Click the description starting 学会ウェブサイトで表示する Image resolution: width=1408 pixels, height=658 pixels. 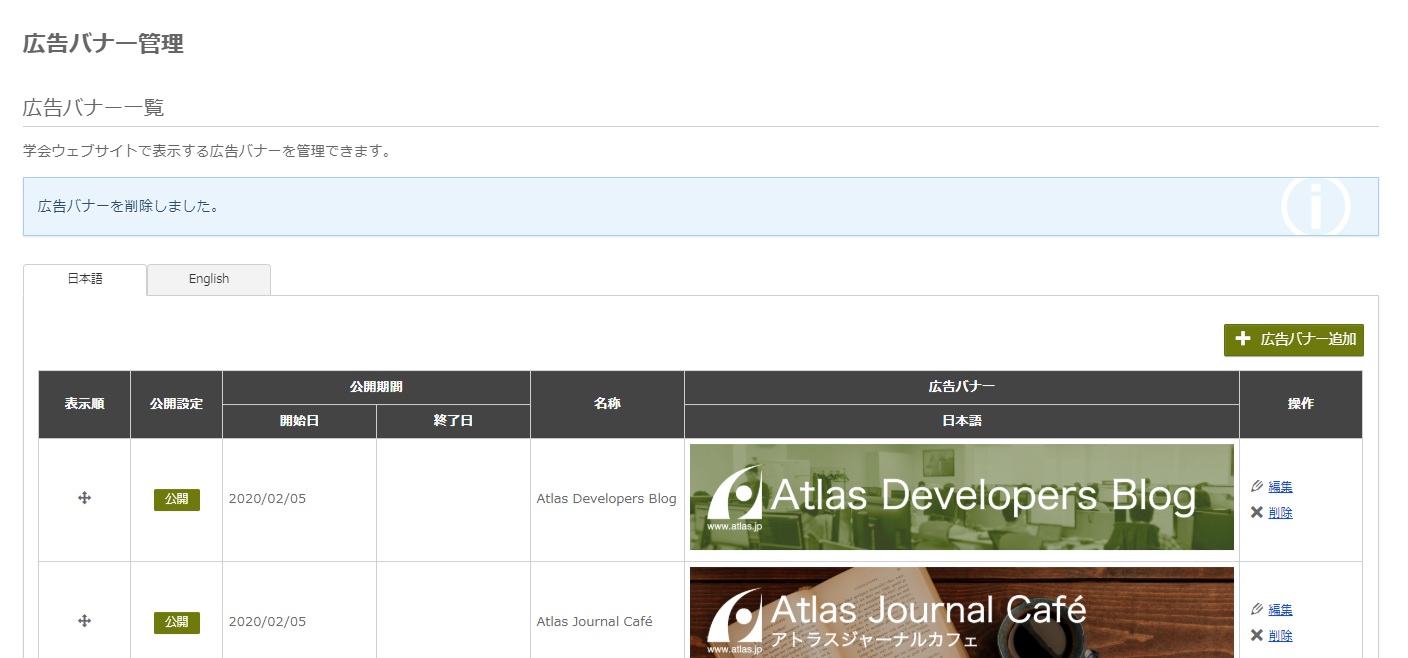[206, 152]
